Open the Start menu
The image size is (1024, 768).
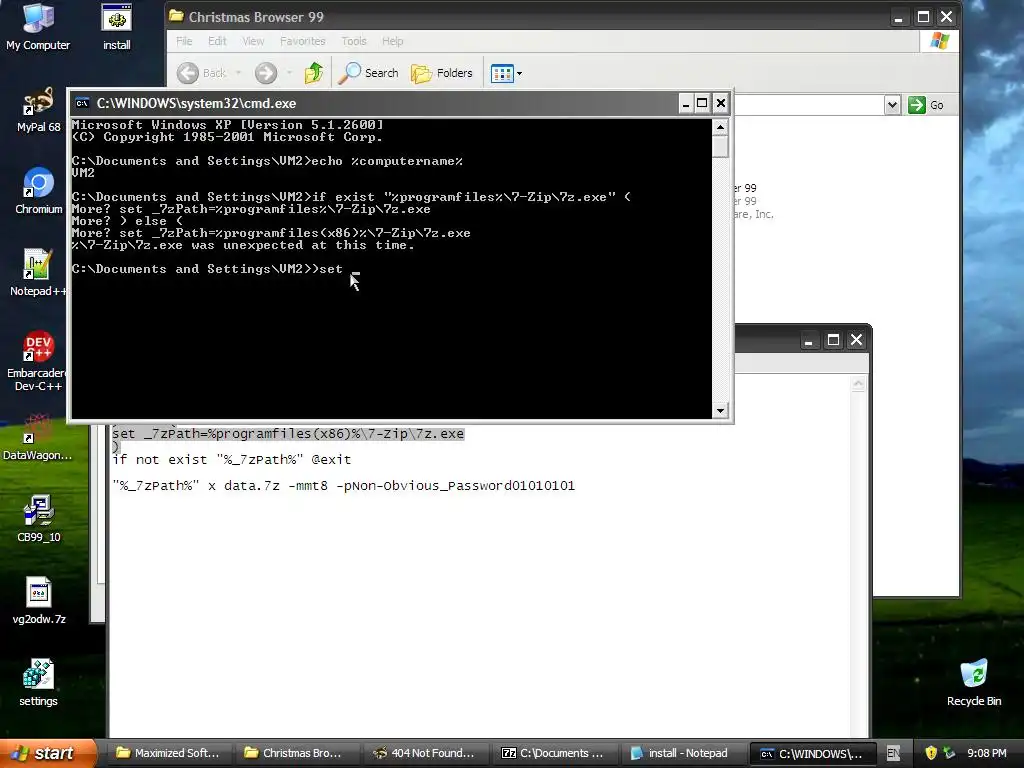point(47,753)
